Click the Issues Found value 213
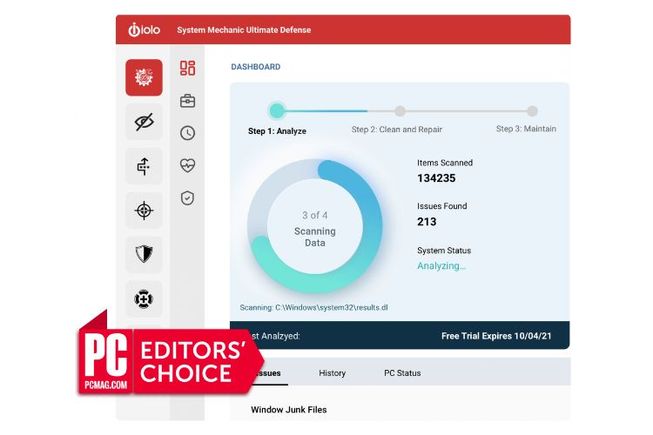Viewport: 653px width, 435px height. [427, 221]
